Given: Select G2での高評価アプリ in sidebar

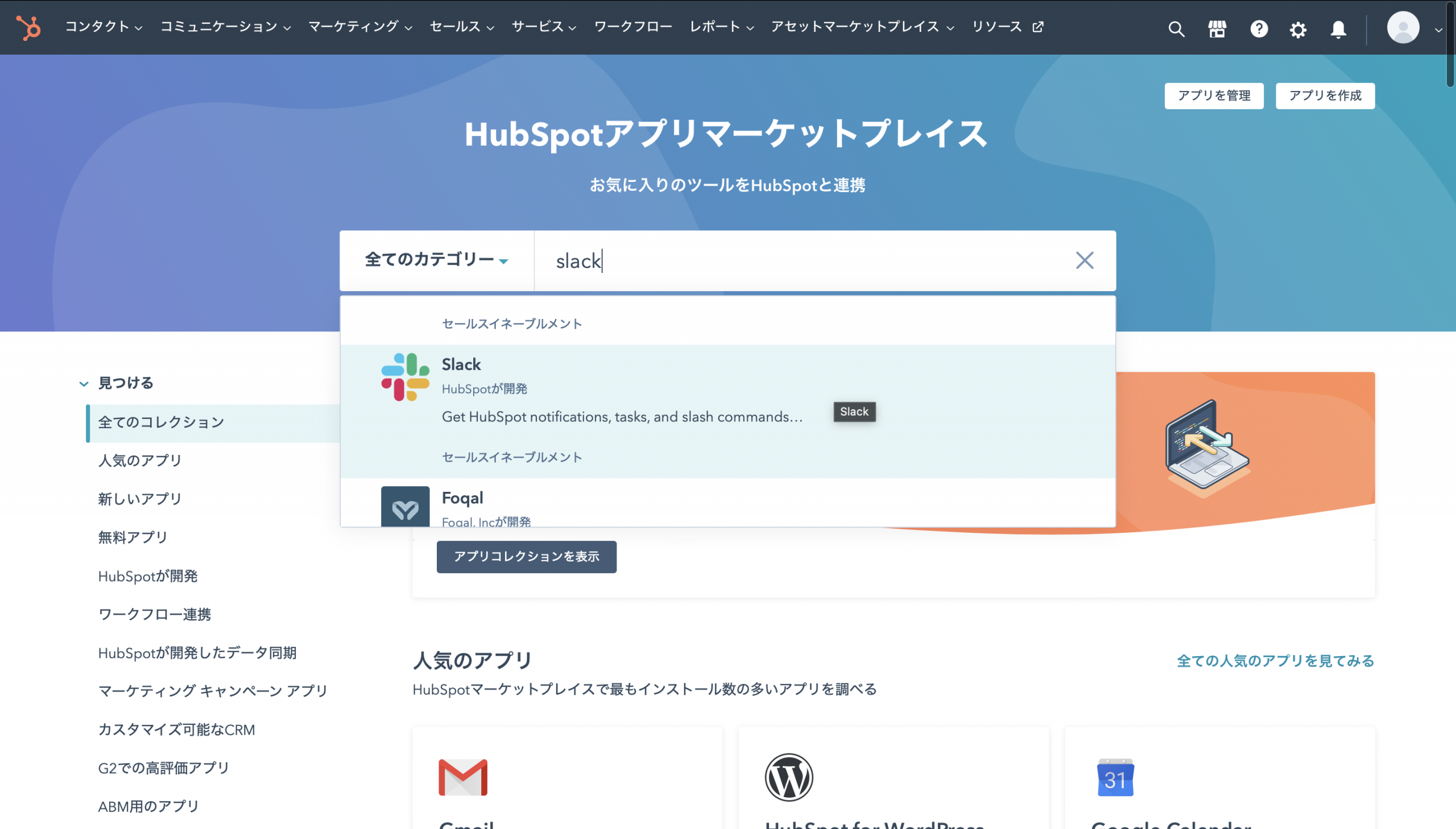Looking at the screenshot, I should click(x=163, y=768).
